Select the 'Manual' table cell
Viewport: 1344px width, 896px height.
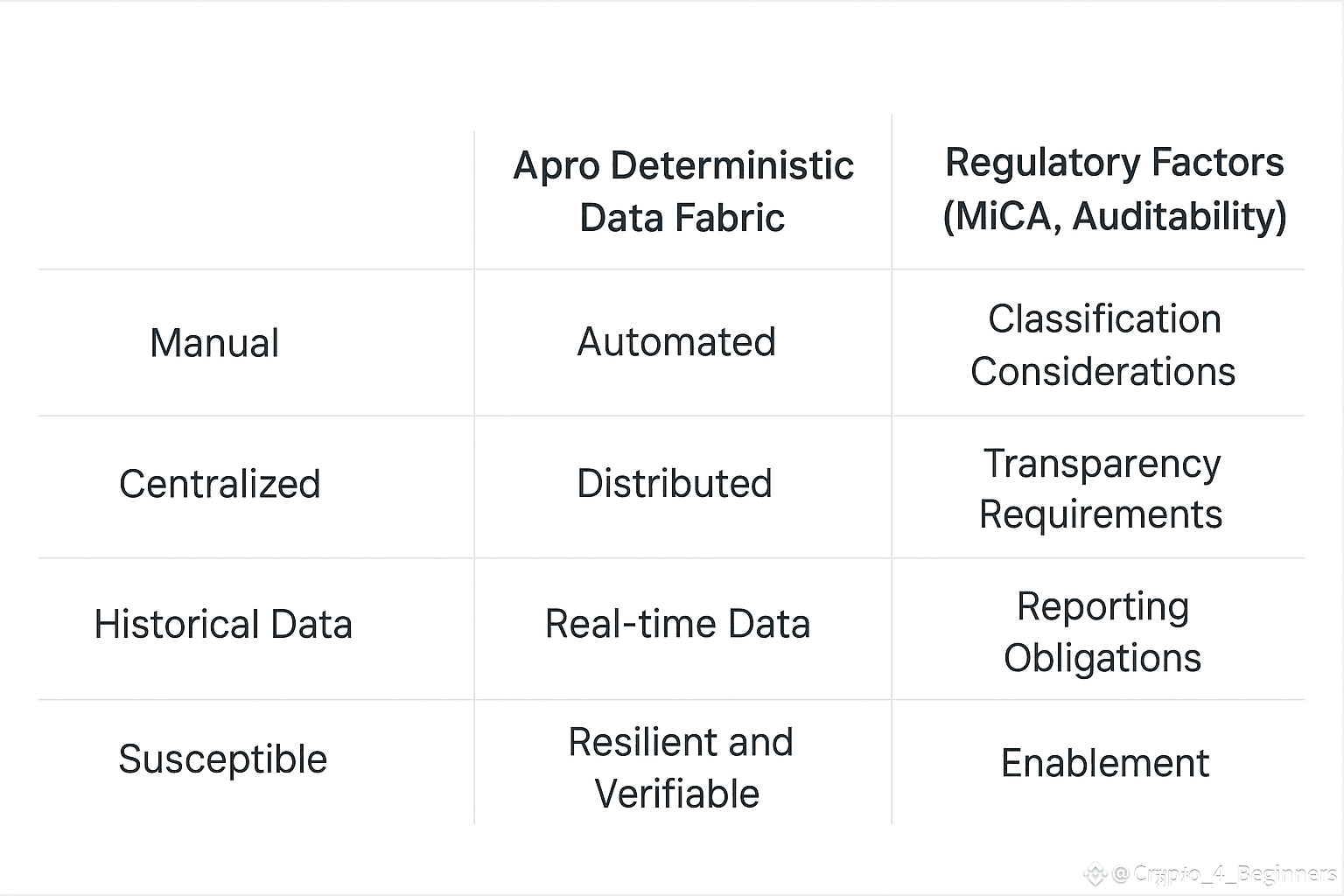214,343
